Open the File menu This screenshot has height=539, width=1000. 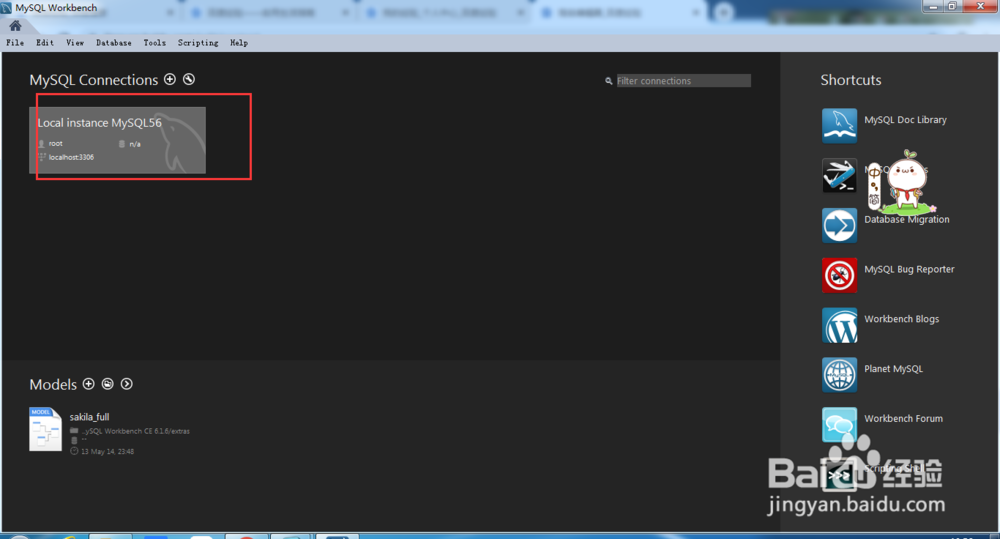(15, 43)
